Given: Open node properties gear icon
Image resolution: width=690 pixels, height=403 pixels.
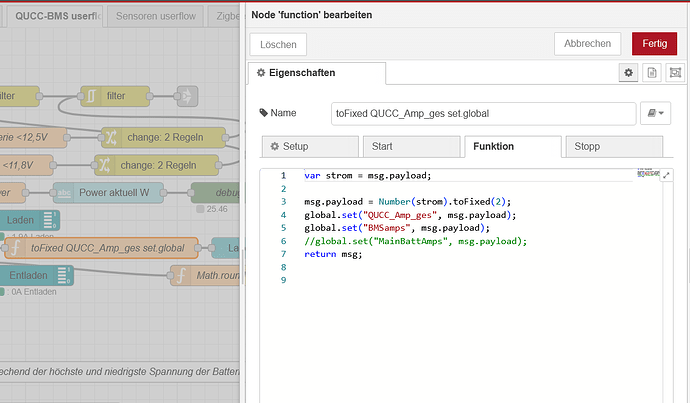Looking at the screenshot, I should [x=629, y=73].
